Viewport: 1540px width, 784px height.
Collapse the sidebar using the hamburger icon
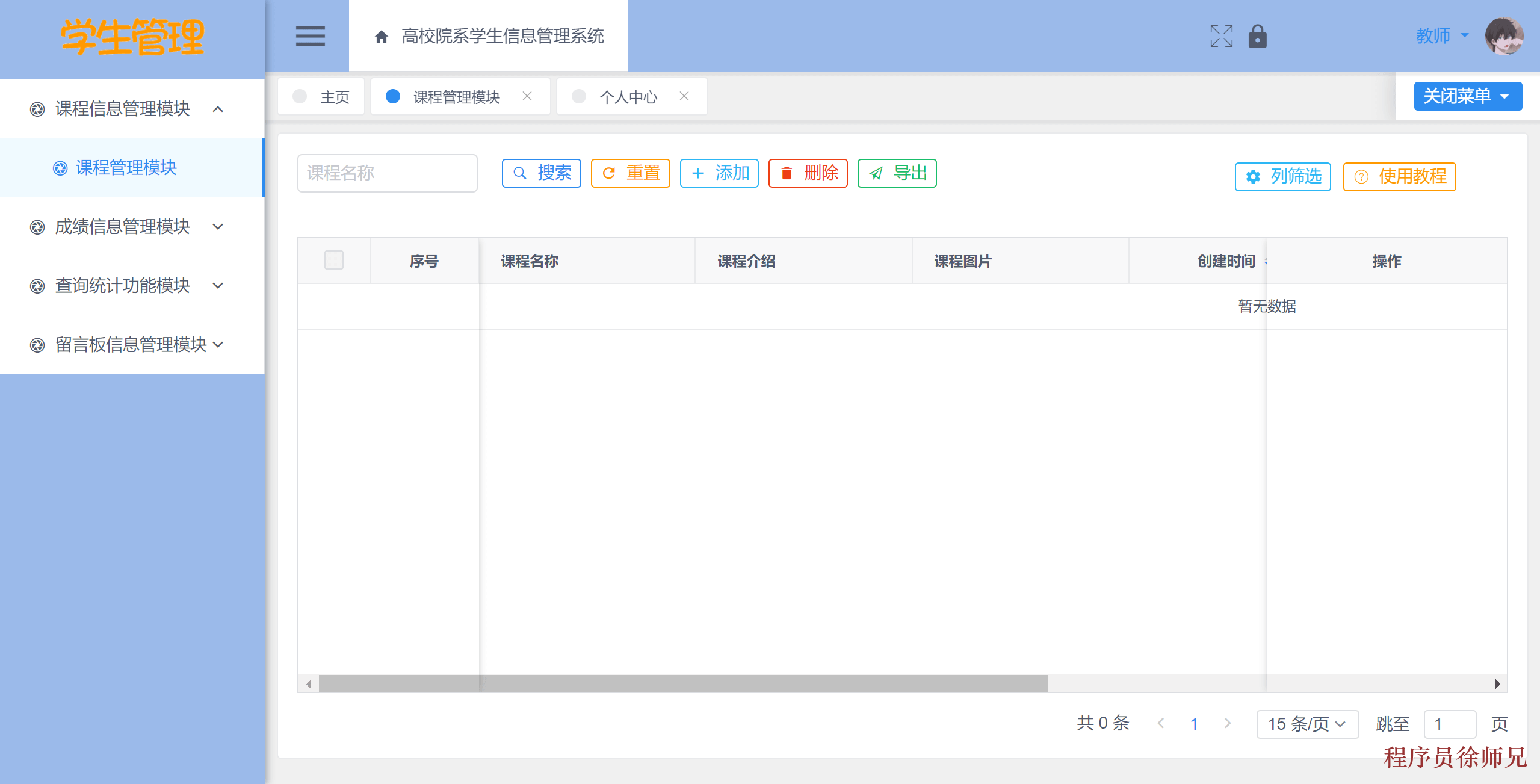[x=311, y=36]
